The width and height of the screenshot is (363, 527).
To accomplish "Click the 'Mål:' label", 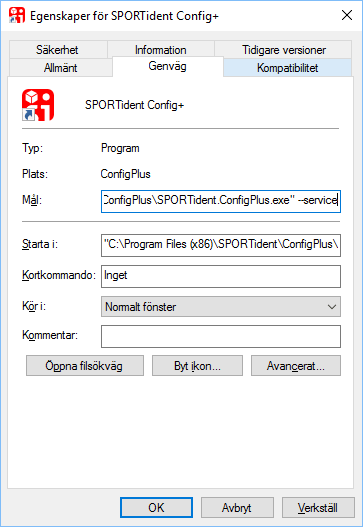I will pos(32,200).
